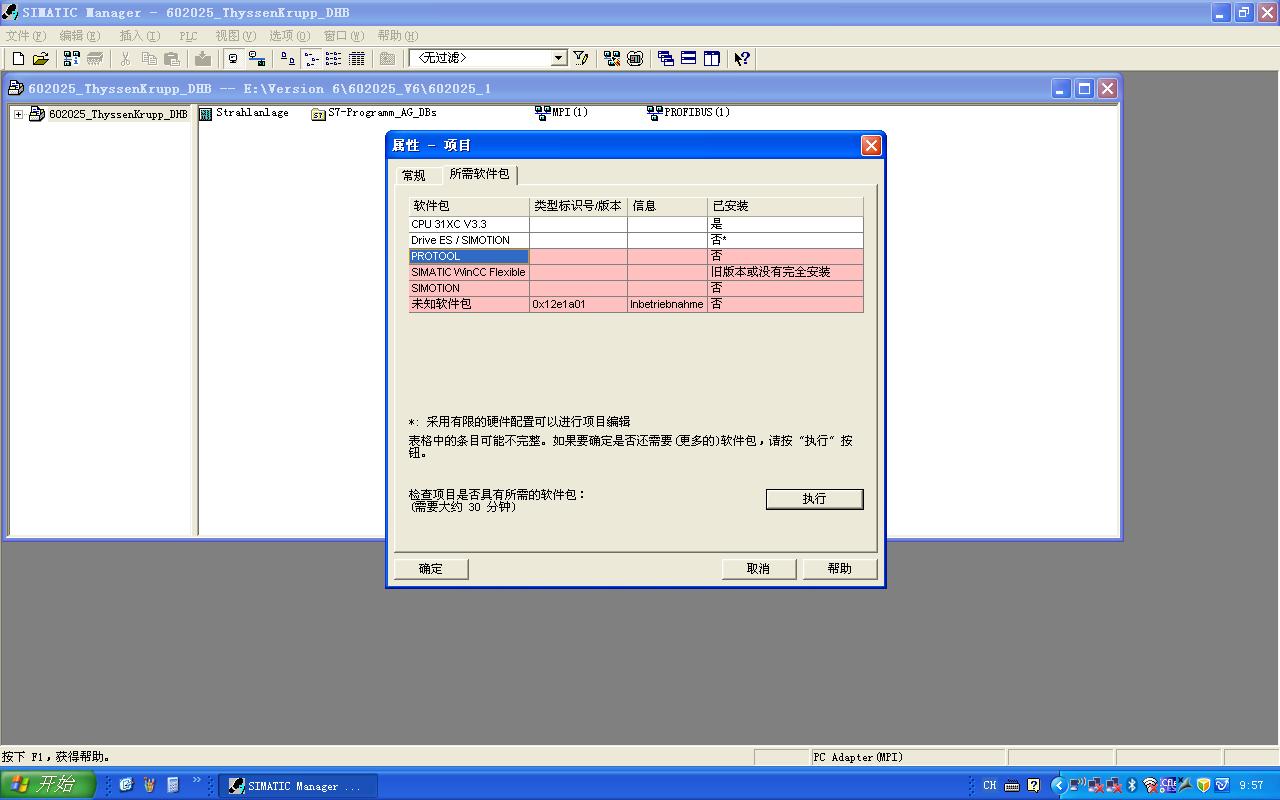Click the tray expand arrow

pos(1058,786)
